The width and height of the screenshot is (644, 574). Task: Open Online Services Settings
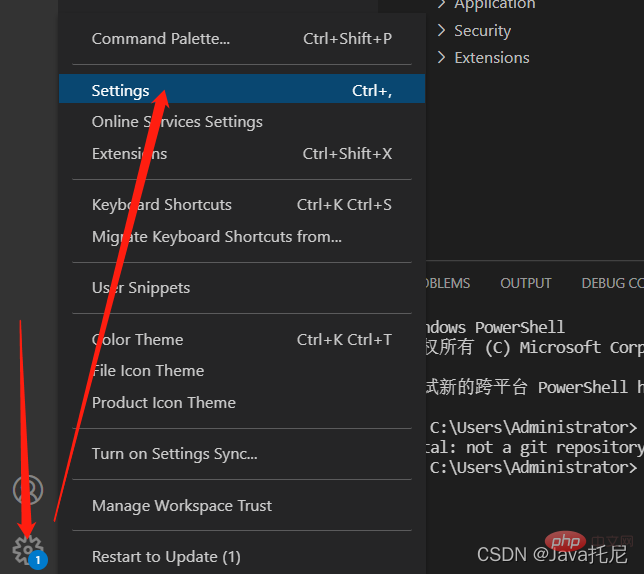click(242, 122)
